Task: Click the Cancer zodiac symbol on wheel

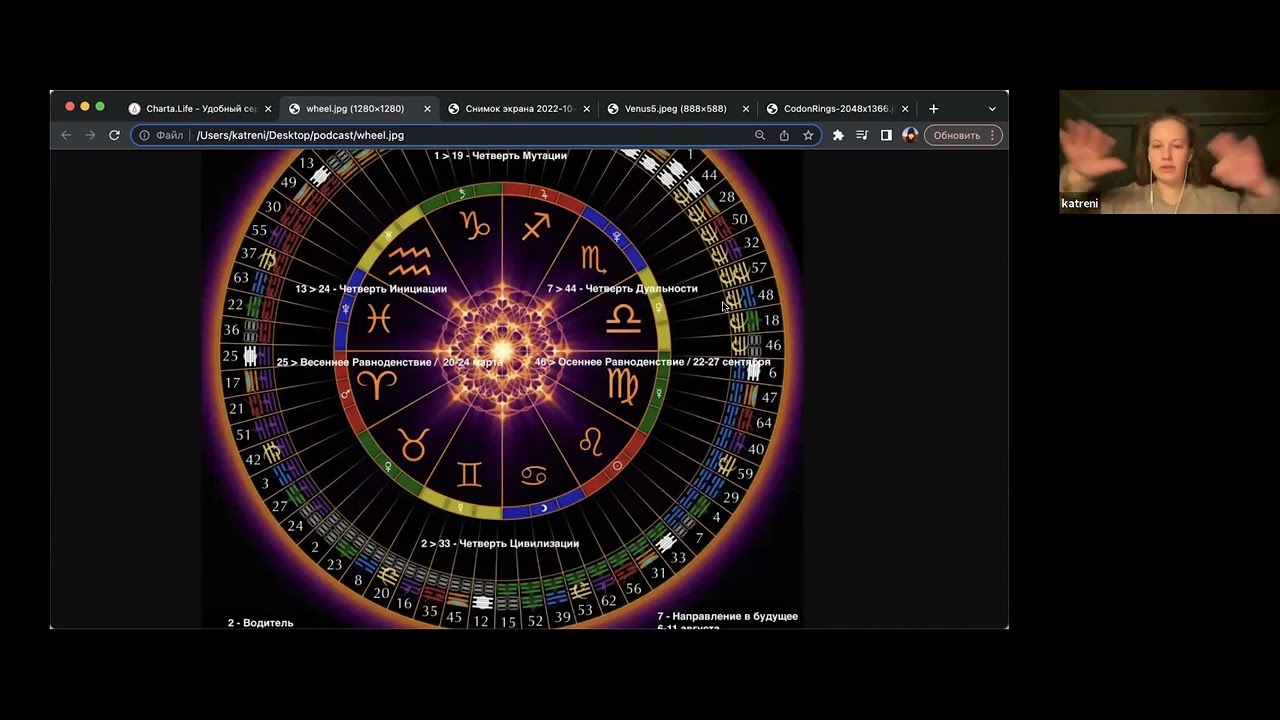Action: tap(533, 476)
